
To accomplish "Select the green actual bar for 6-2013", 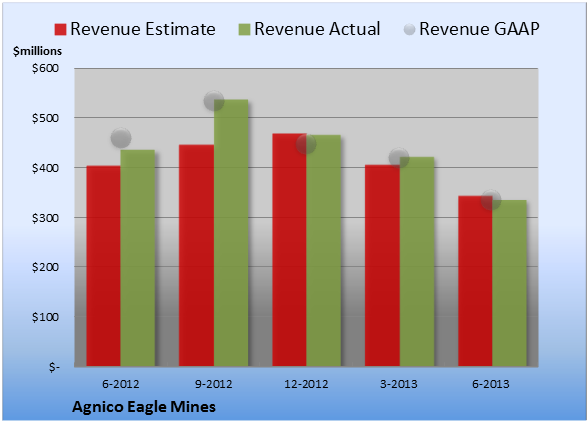I will (x=510, y=283).
